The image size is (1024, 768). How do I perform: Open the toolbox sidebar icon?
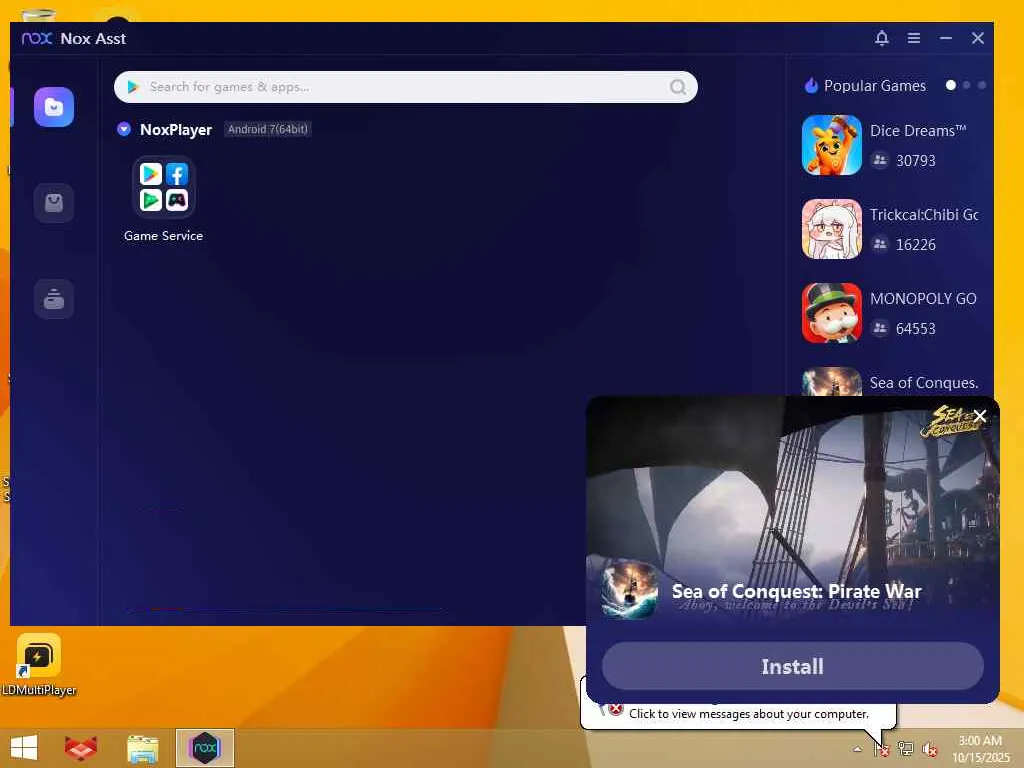(x=54, y=298)
